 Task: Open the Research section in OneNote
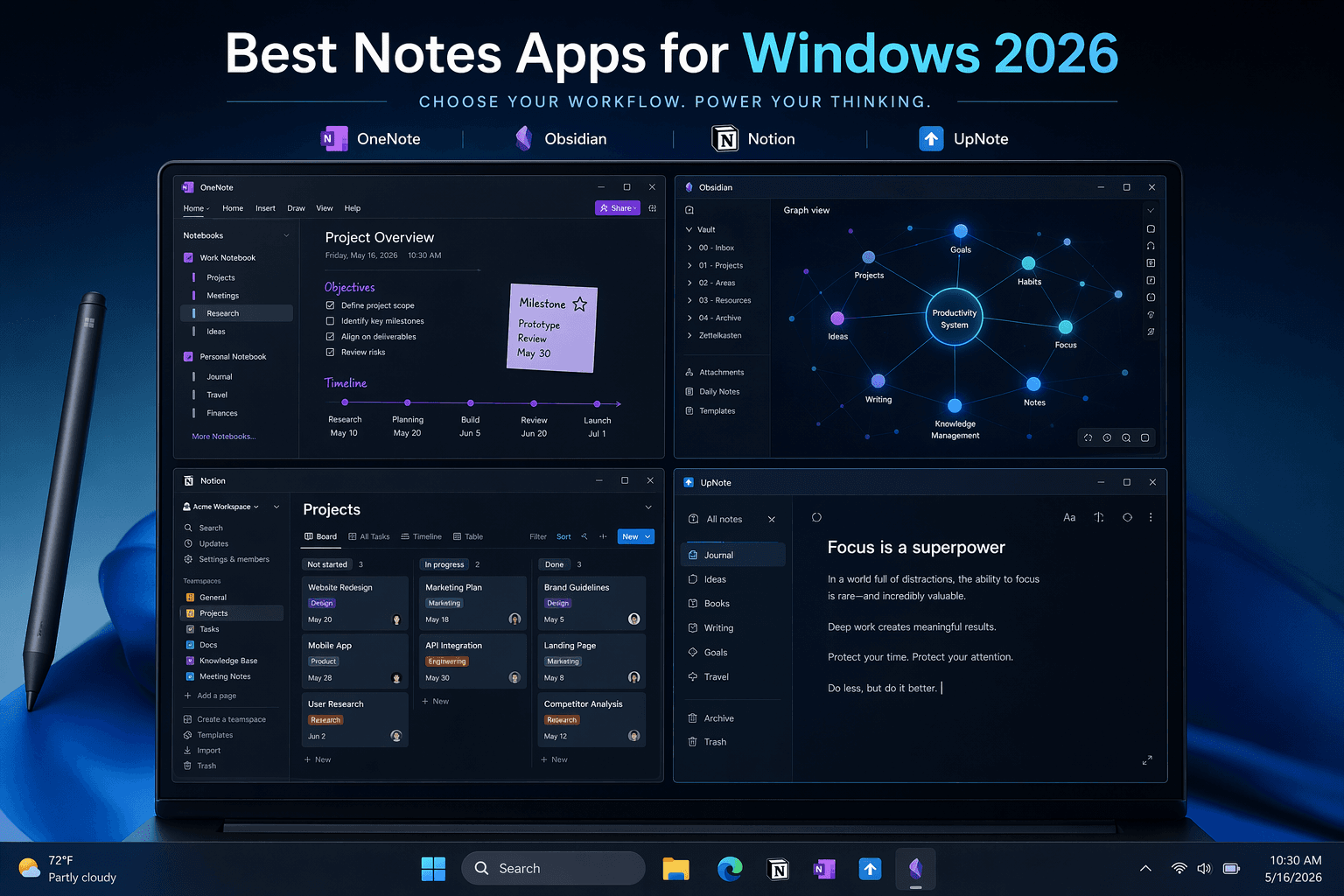pyautogui.click(x=236, y=313)
